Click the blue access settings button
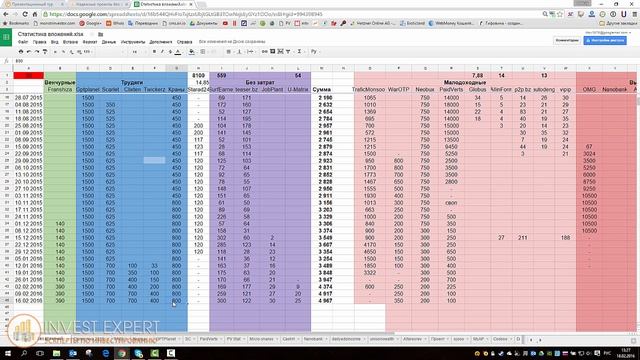 605,40
